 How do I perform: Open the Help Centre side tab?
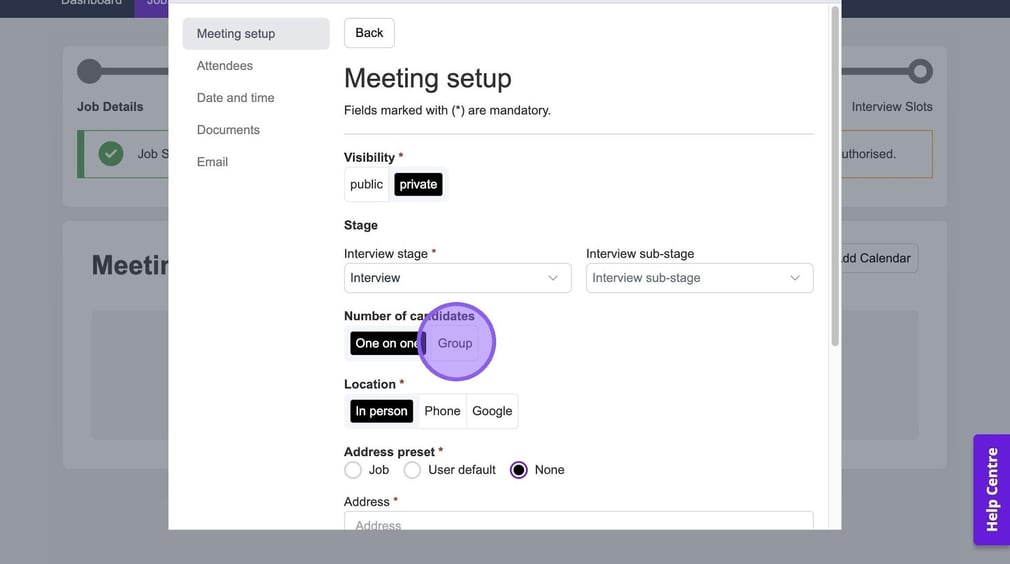[x=991, y=489]
